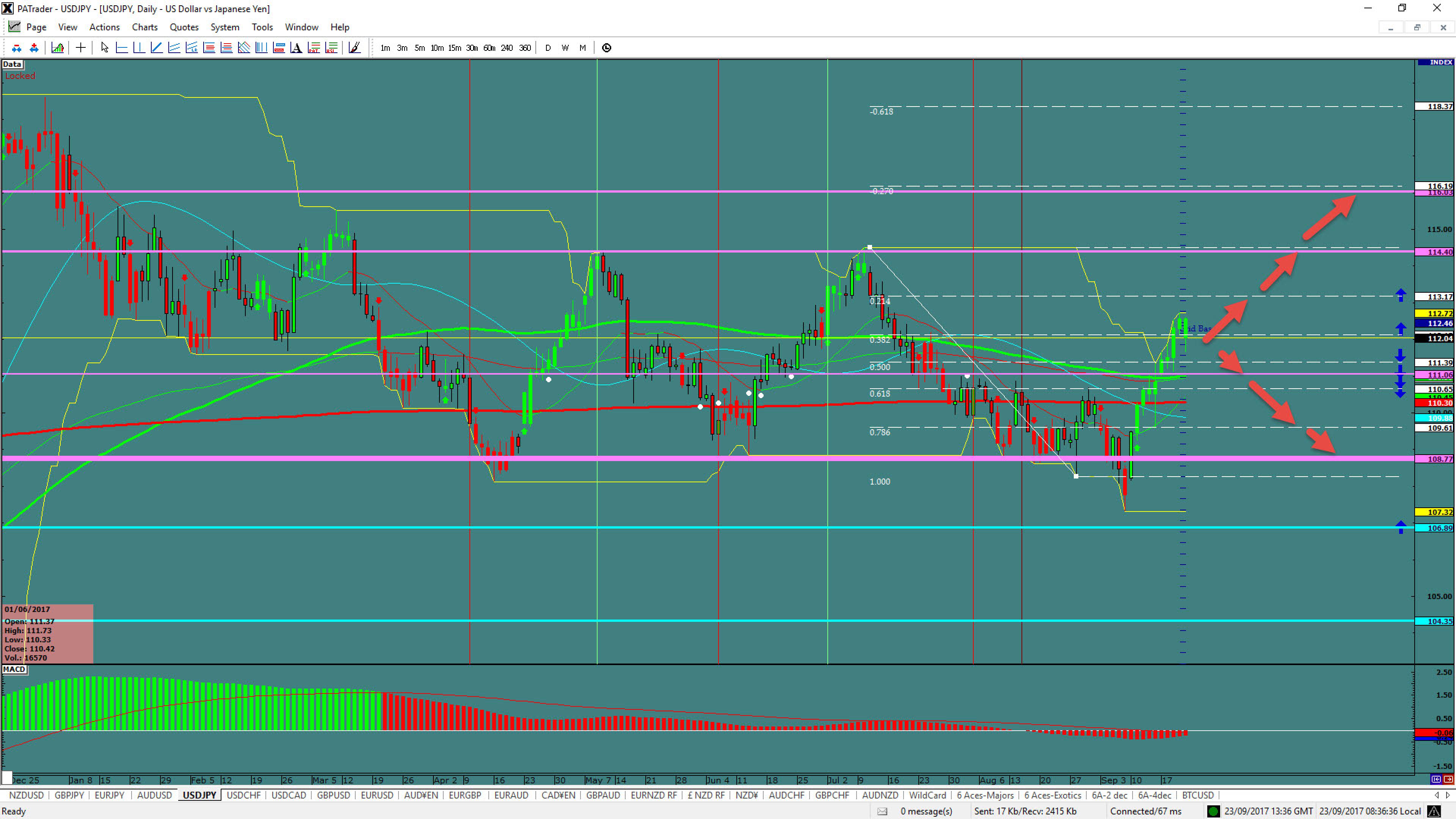Open the Charts menu
Image resolution: width=1456 pixels, height=819 pixels.
tap(145, 27)
